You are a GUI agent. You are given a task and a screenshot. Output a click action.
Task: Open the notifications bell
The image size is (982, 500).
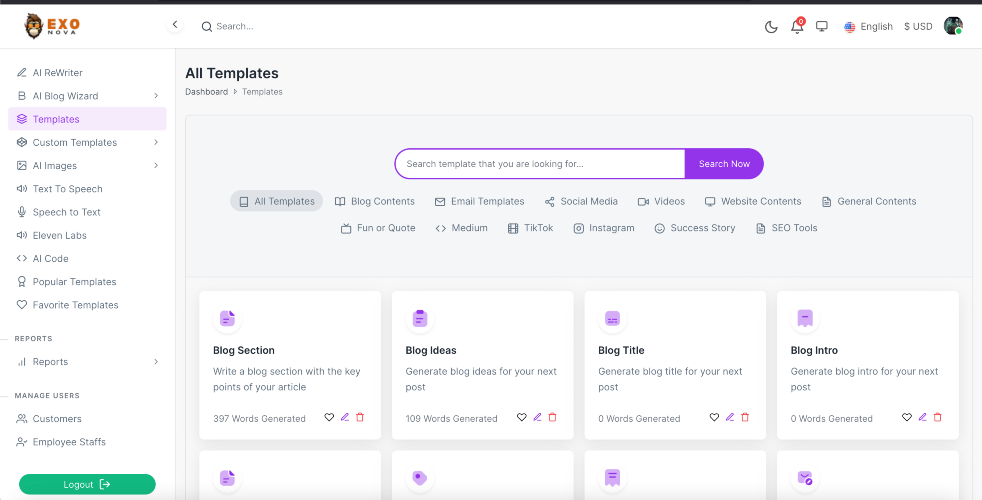tap(797, 26)
